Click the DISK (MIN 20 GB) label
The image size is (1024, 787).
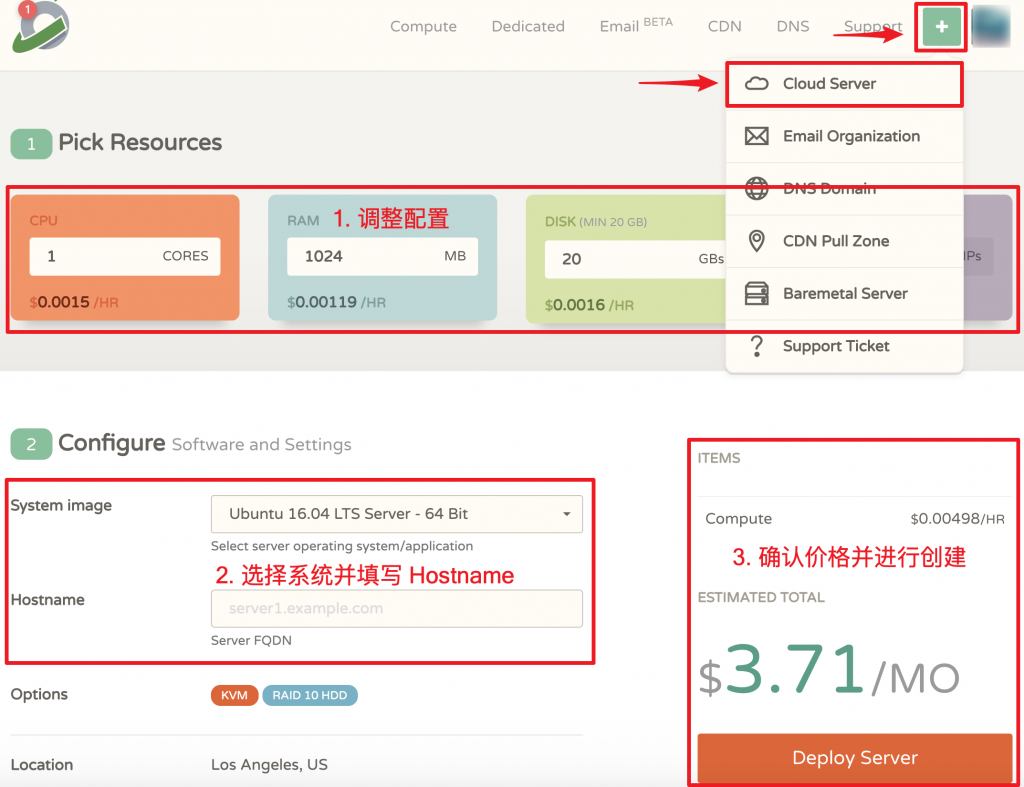(x=596, y=222)
